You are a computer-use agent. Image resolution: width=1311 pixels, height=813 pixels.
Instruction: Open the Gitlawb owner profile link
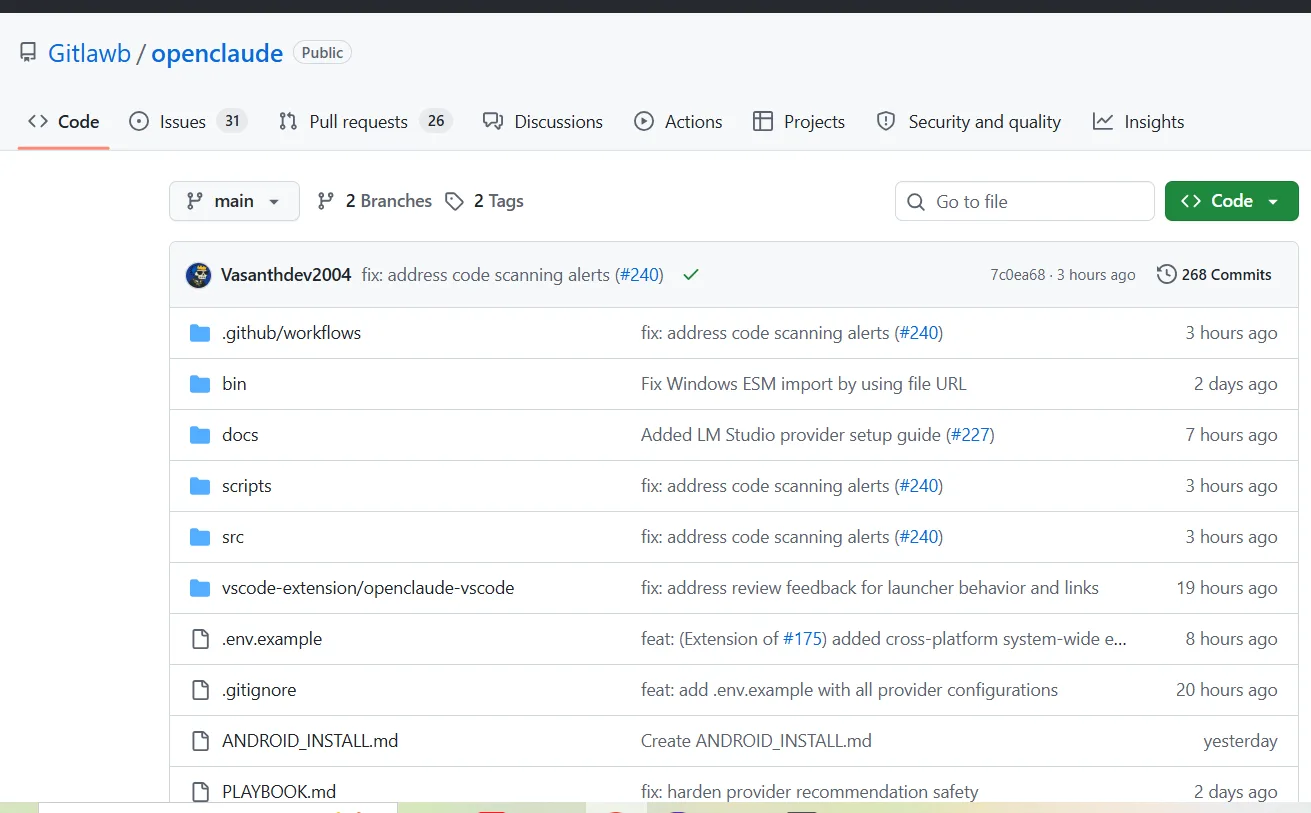[89, 53]
